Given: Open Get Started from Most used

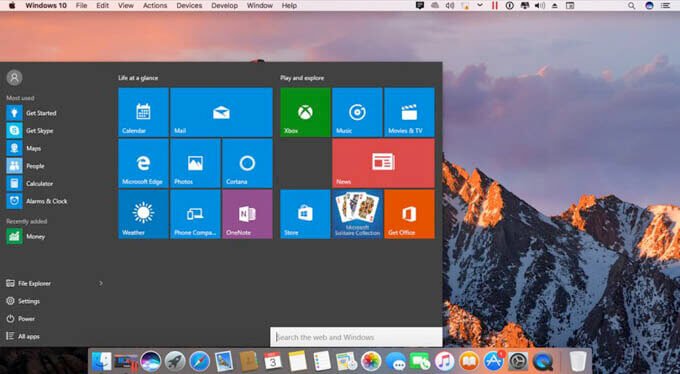Looking at the screenshot, I should pyautogui.click(x=31, y=113).
